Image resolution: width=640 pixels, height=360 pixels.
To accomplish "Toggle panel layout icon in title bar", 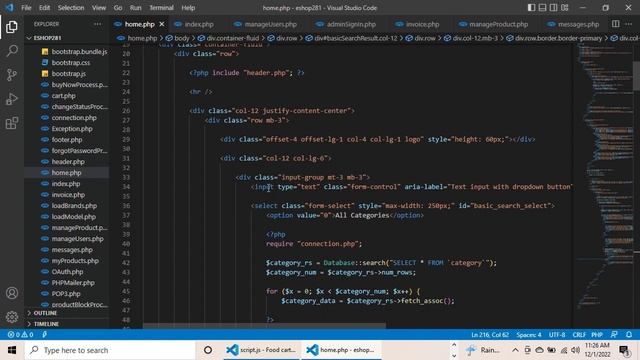I will click(542, 8).
